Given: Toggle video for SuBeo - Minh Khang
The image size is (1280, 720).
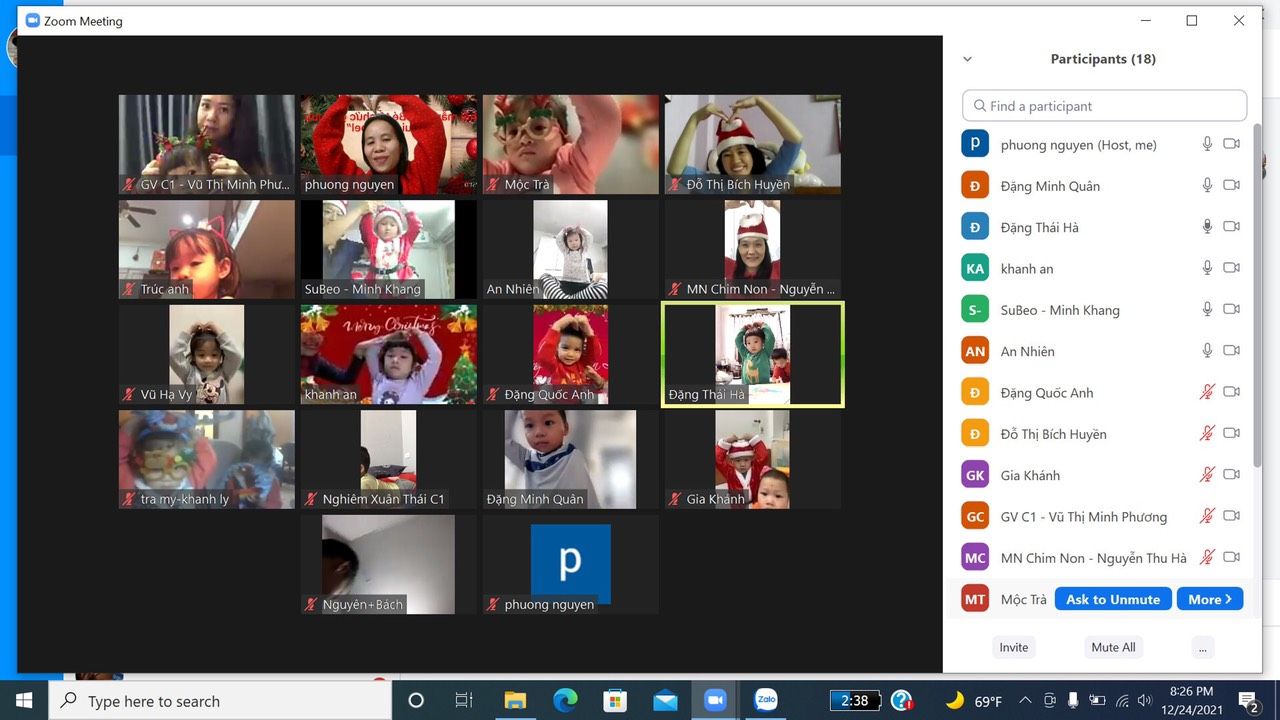Looking at the screenshot, I should 1231,310.
